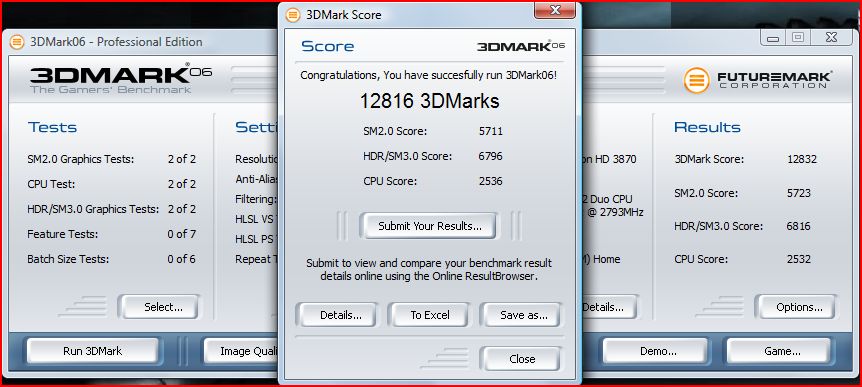Click 3DMark06 - Professional Edition title text
862x387 pixels.
point(116,42)
